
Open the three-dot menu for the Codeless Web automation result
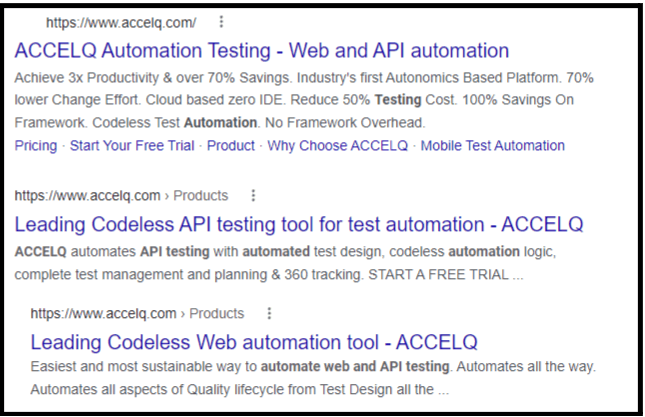pyautogui.click(x=269, y=313)
